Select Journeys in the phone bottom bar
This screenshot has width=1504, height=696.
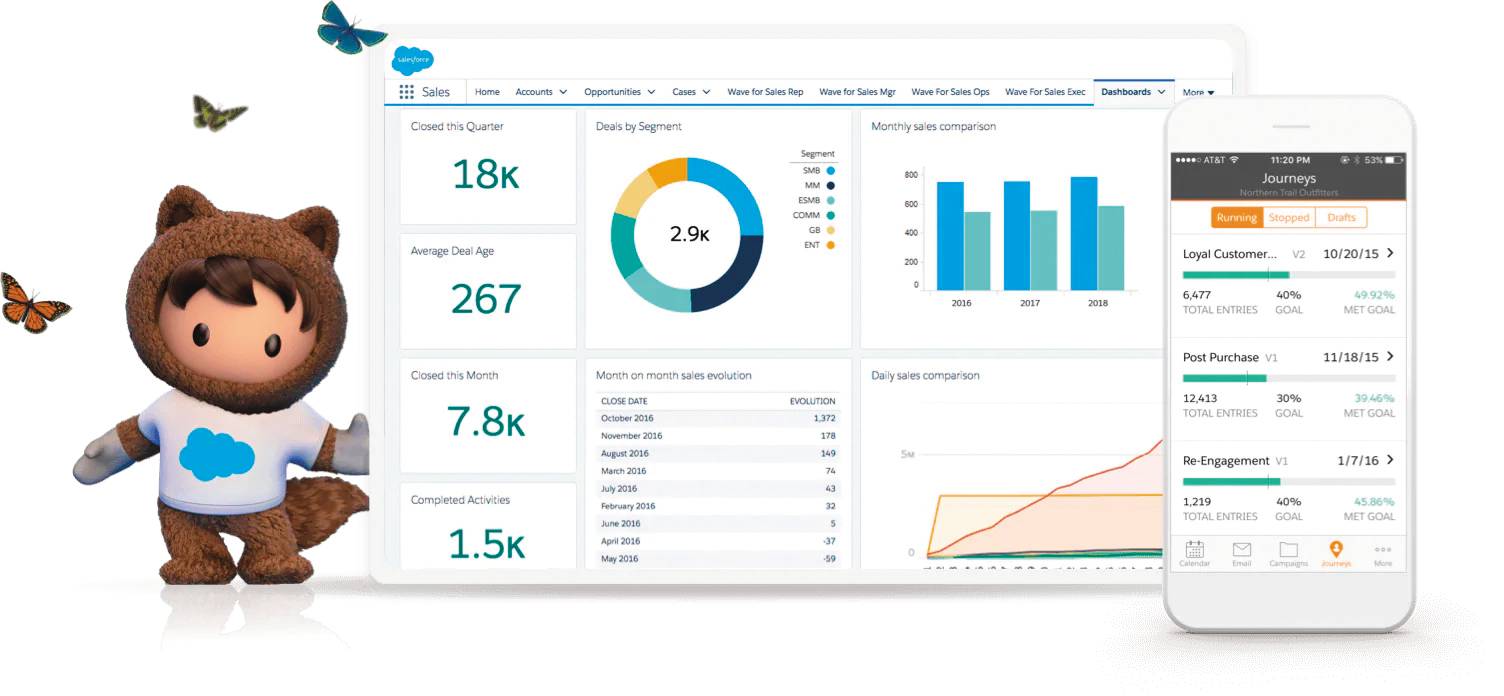[1335, 554]
